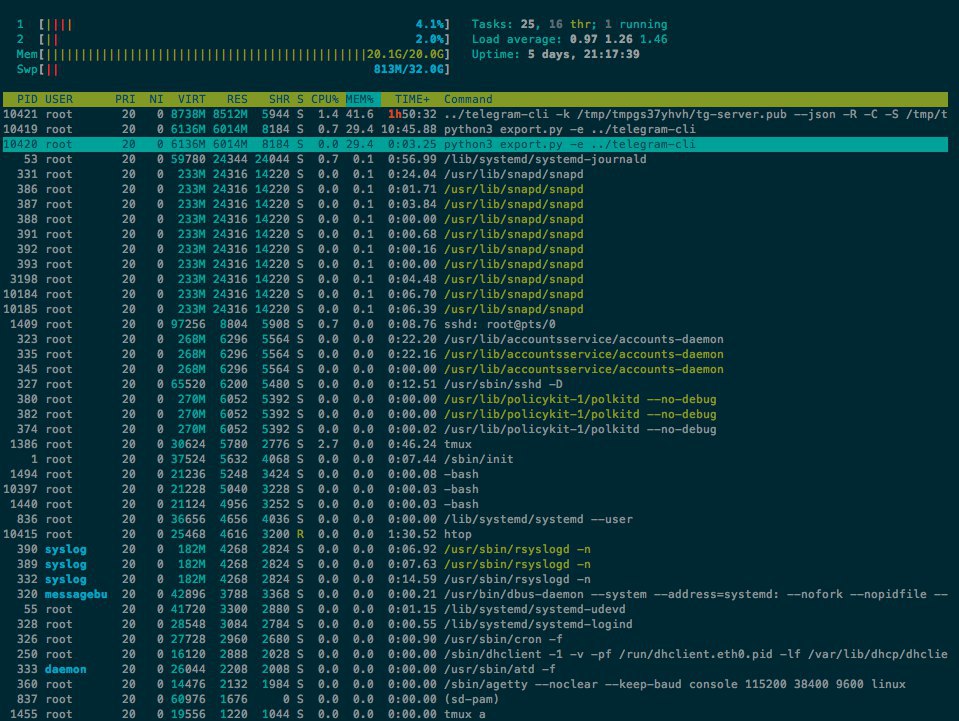Select the VIRT column header
959x721 pixels.
(191, 99)
